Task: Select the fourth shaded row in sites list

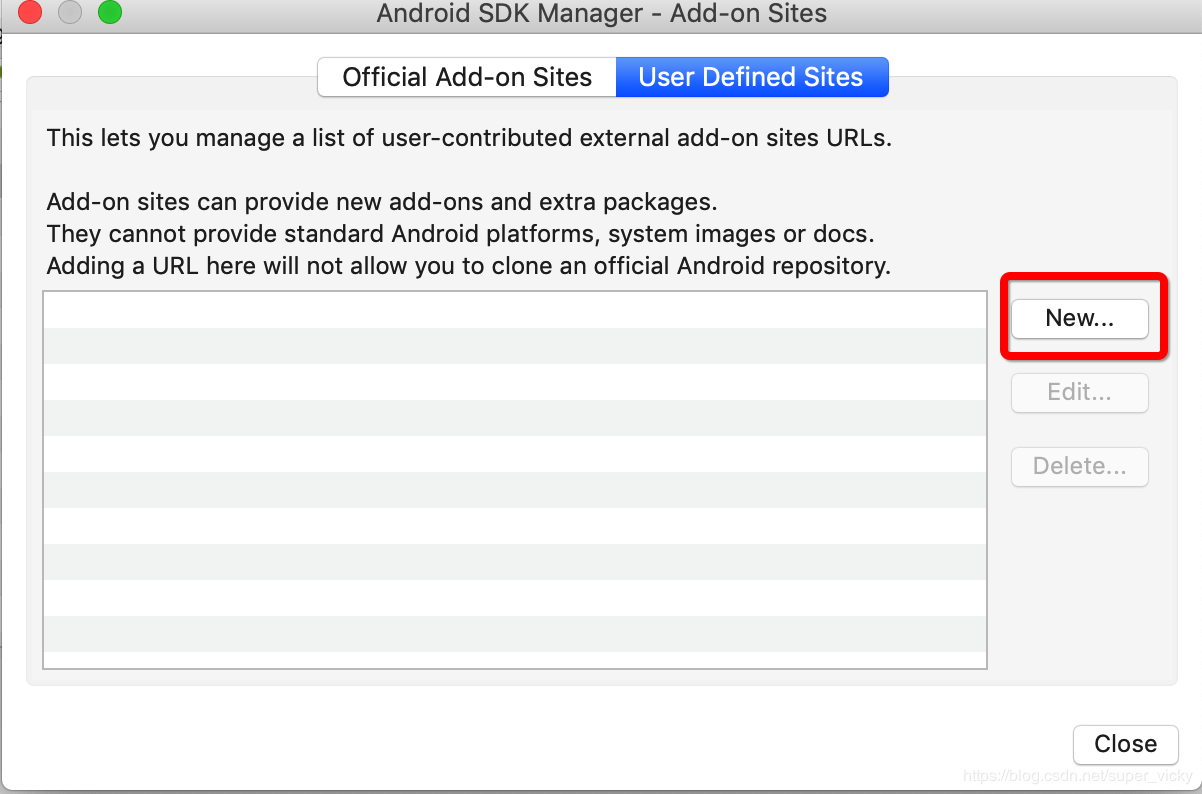Action: [515, 562]
